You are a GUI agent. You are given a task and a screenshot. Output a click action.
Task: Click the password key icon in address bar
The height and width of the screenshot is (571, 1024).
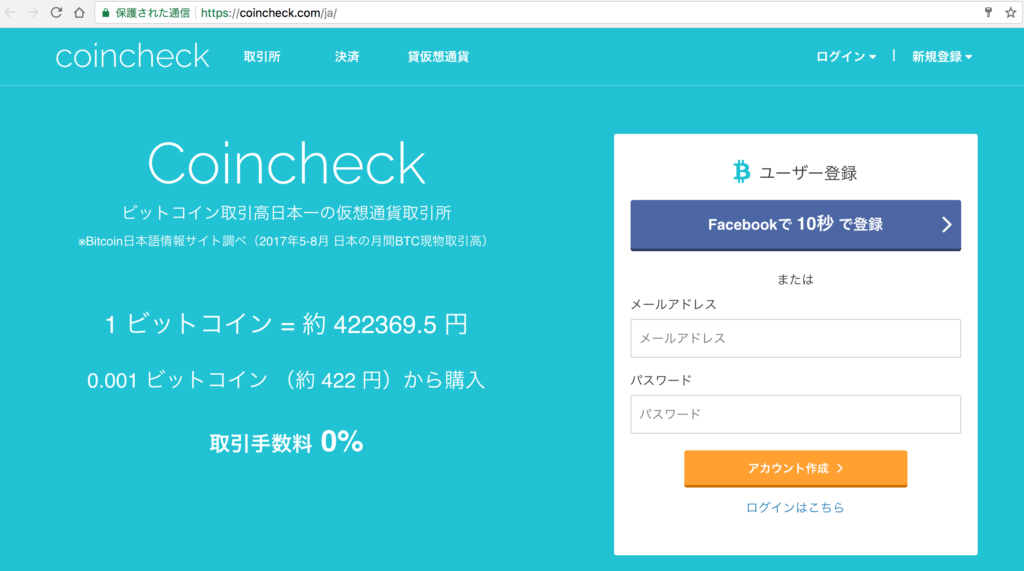(x=988, y=12)
